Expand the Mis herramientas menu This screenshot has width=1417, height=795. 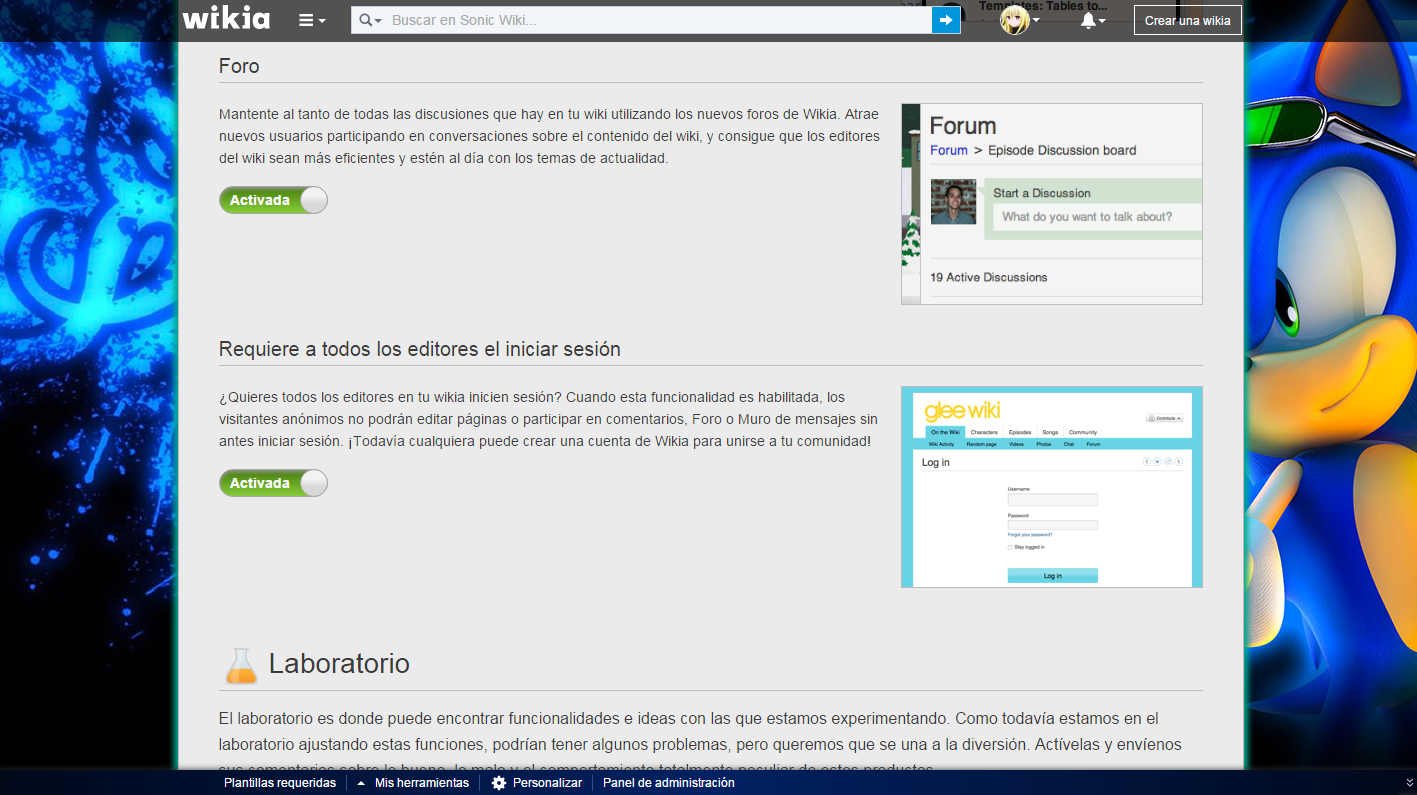point(421,783)
